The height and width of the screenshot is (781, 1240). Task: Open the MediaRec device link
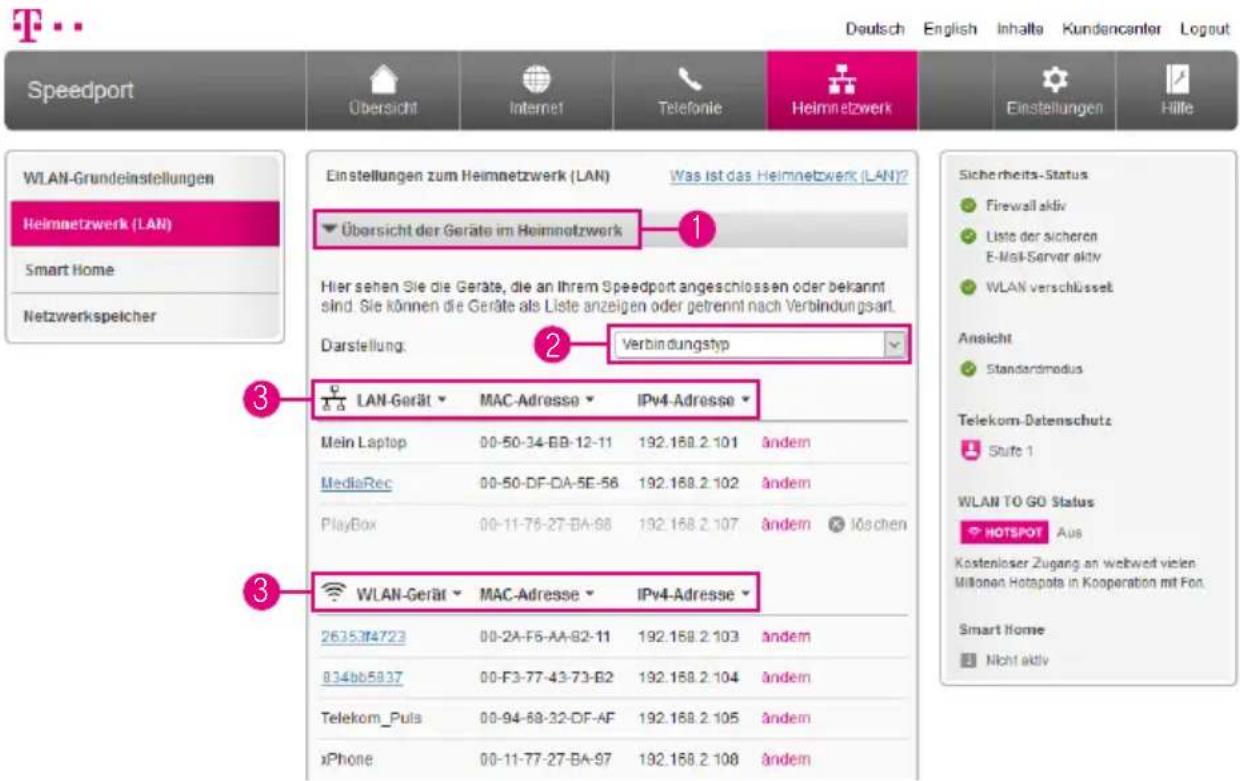coord(356,483)
